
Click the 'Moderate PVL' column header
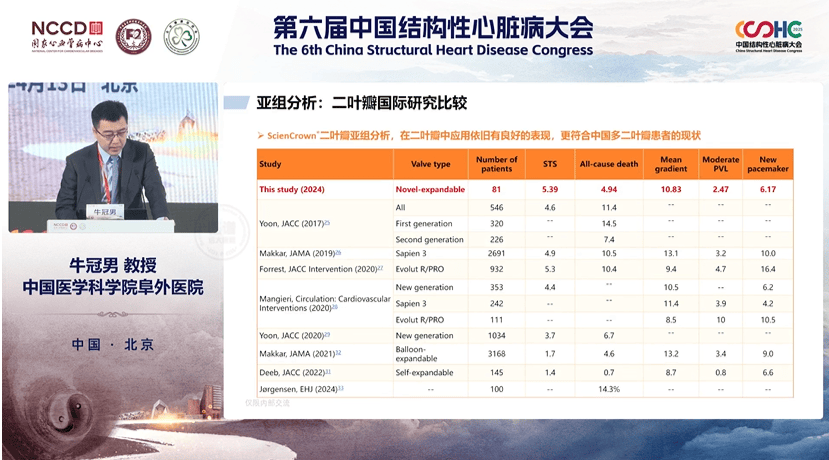point(721,164)
